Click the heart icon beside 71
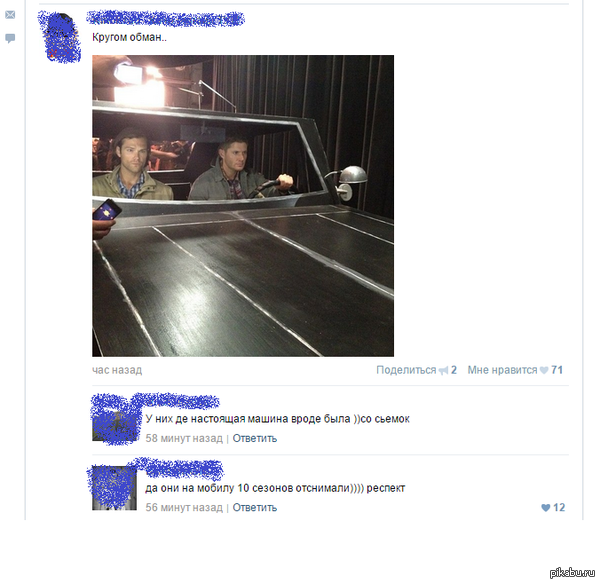The width and height of the screenshot is (600, 584). pyautogui.click(x=544, y=370)
